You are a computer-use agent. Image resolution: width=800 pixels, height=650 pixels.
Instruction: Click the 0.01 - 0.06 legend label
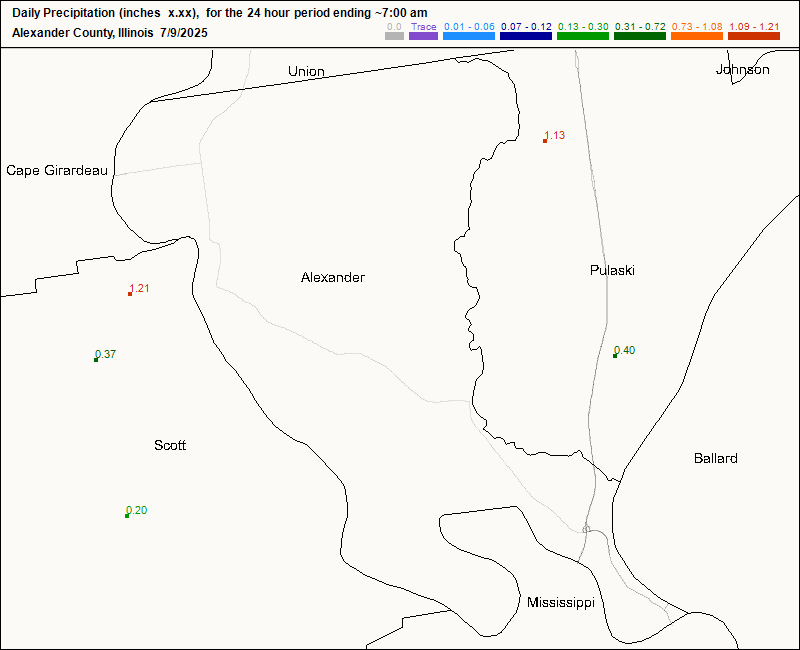click(469, 27)
